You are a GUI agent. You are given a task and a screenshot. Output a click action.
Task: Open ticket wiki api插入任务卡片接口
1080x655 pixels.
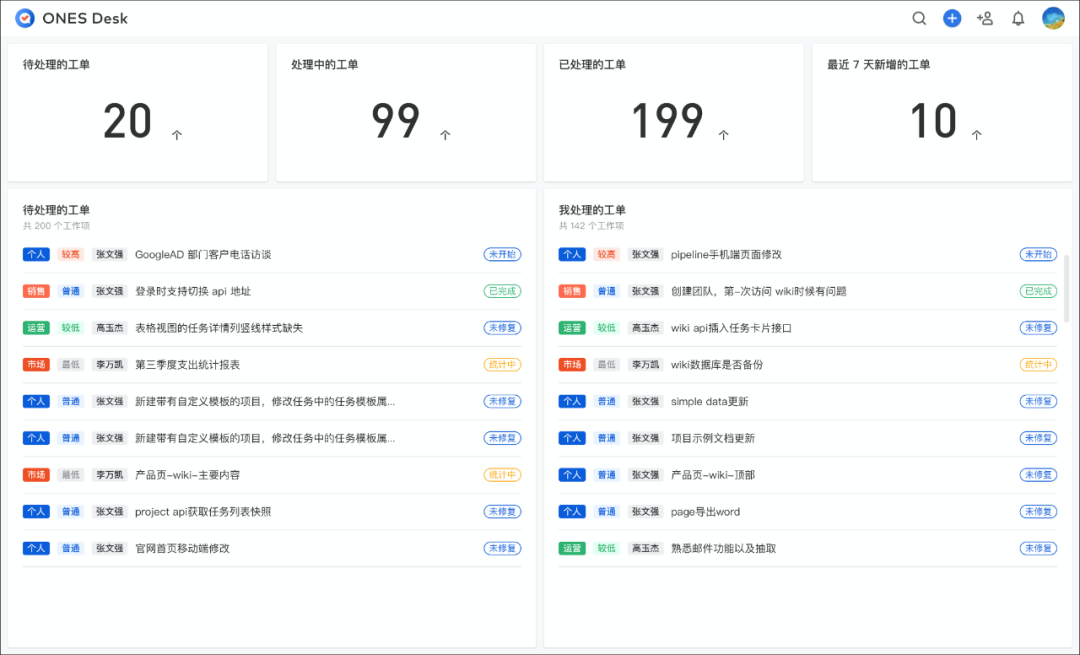click(731, 328)
